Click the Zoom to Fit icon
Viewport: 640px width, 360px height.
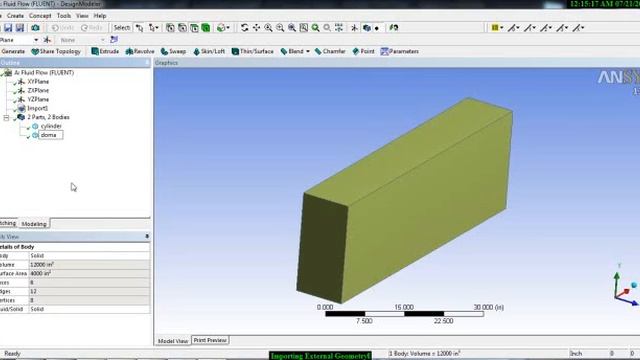pos(292,28)
